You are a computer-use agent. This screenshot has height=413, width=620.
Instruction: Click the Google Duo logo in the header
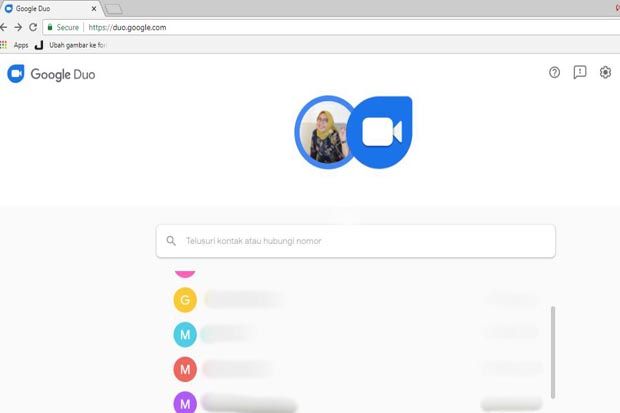(x=51, y=74)
